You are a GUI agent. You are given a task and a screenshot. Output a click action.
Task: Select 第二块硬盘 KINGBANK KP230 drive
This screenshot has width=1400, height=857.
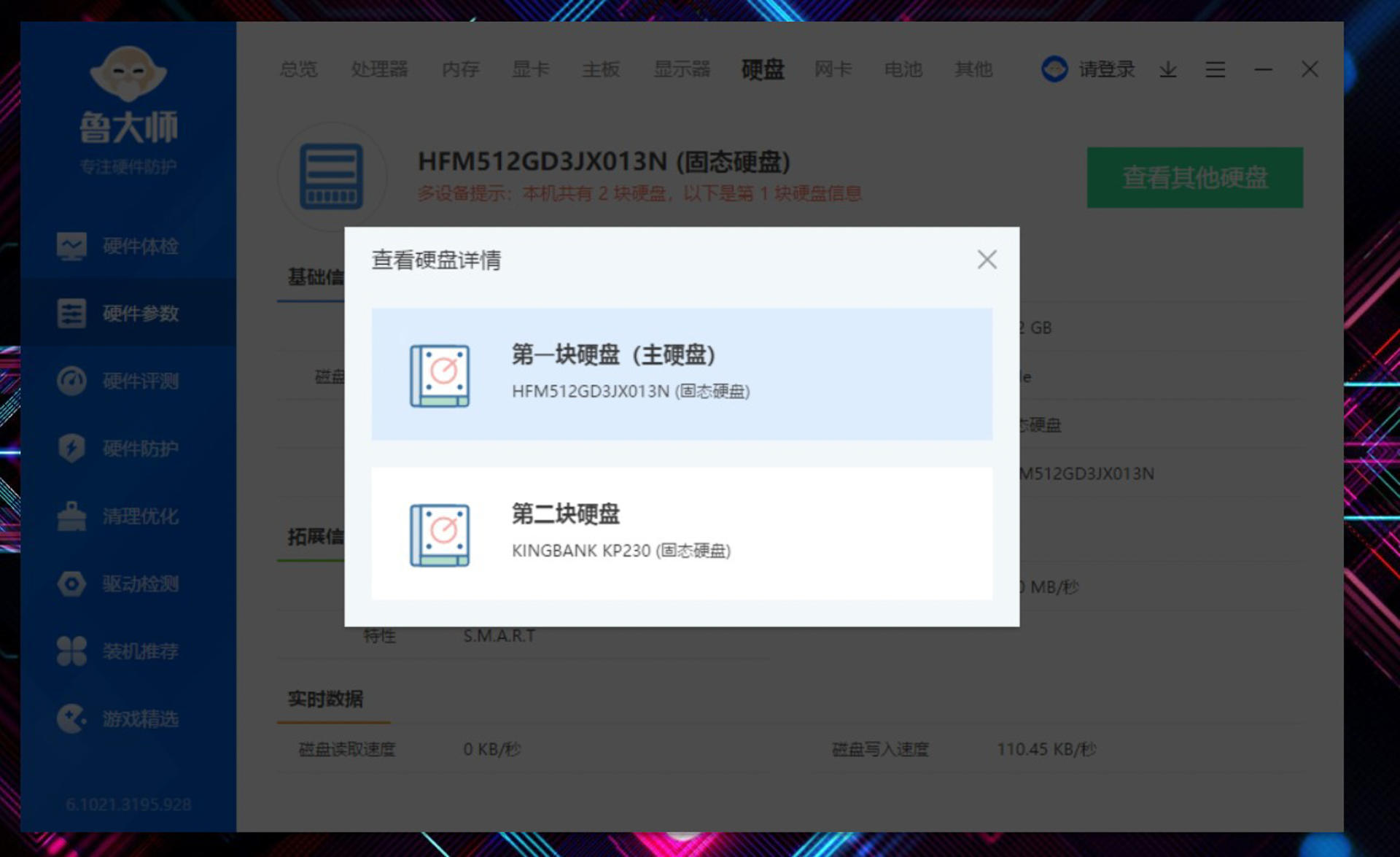[x=681, y=531]
